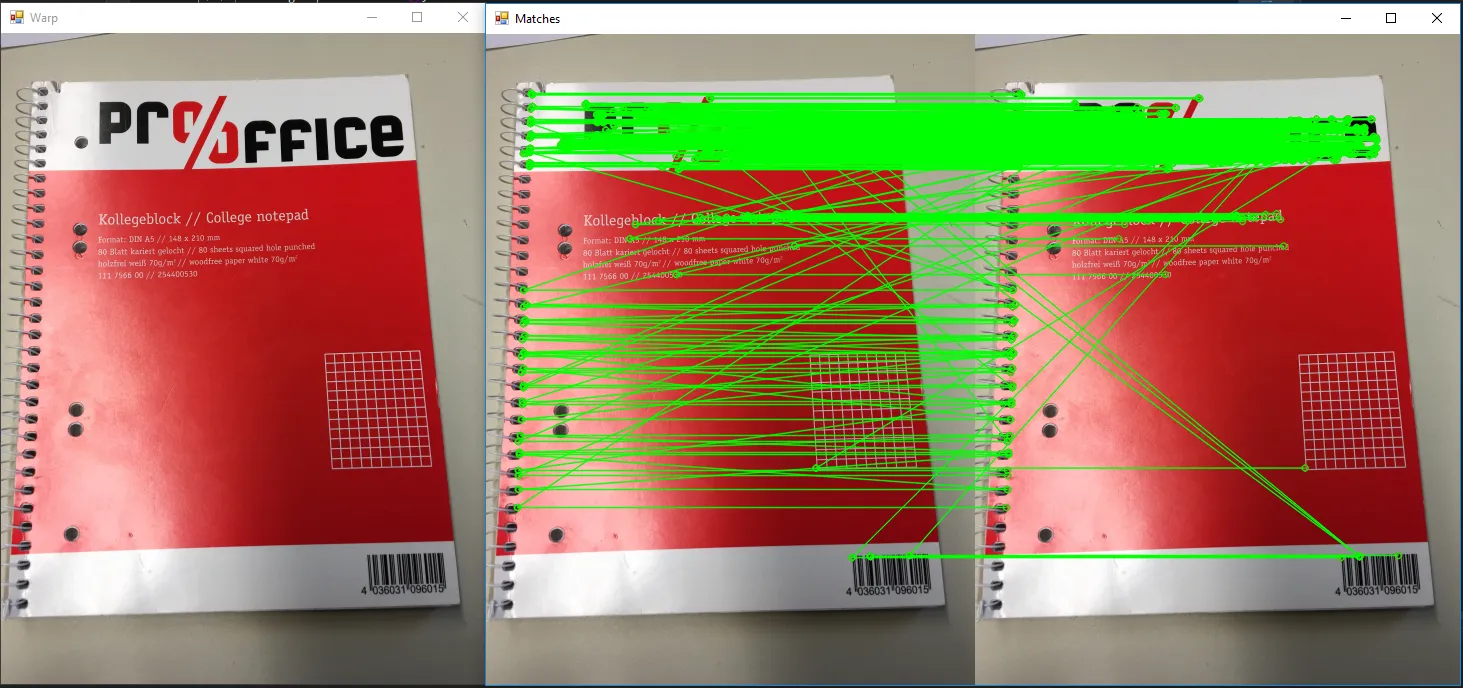
Task: Click the Warp window title text
Action: pyautogui.click(x=44, y=18)
